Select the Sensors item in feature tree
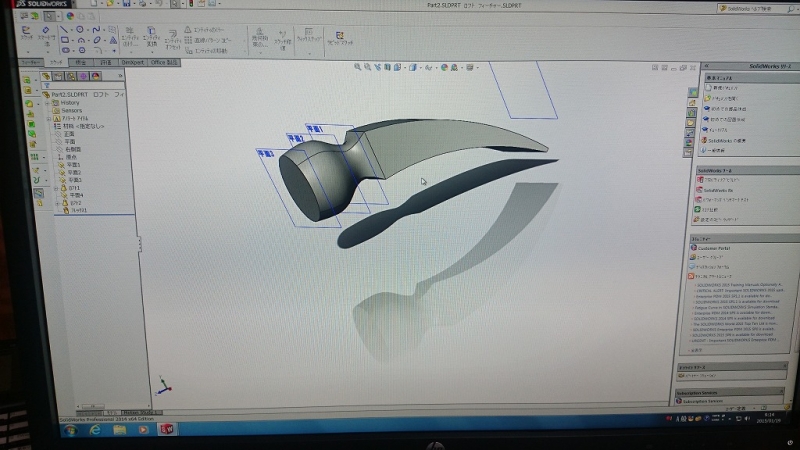The height and width of the screenshot is (450, 800). tap(70, 109)
